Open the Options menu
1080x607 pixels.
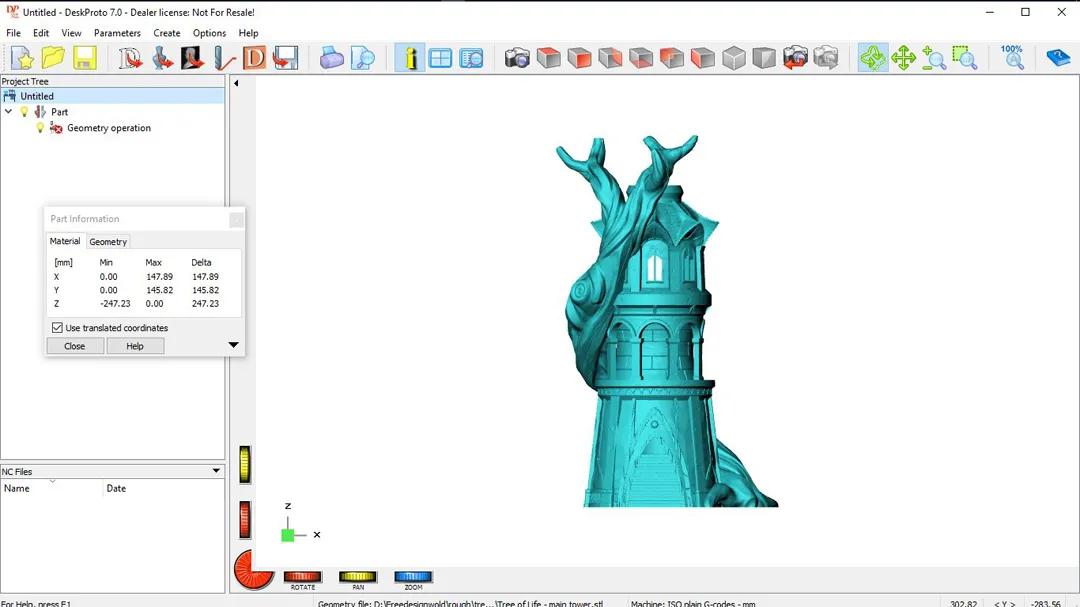209,33
